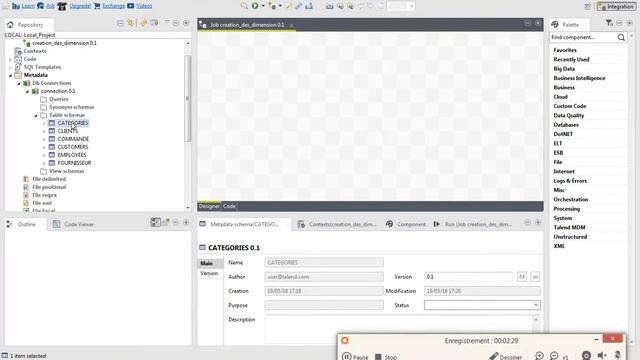Click File regex metadata icon

pyautogui.click(x=26, y=195)
